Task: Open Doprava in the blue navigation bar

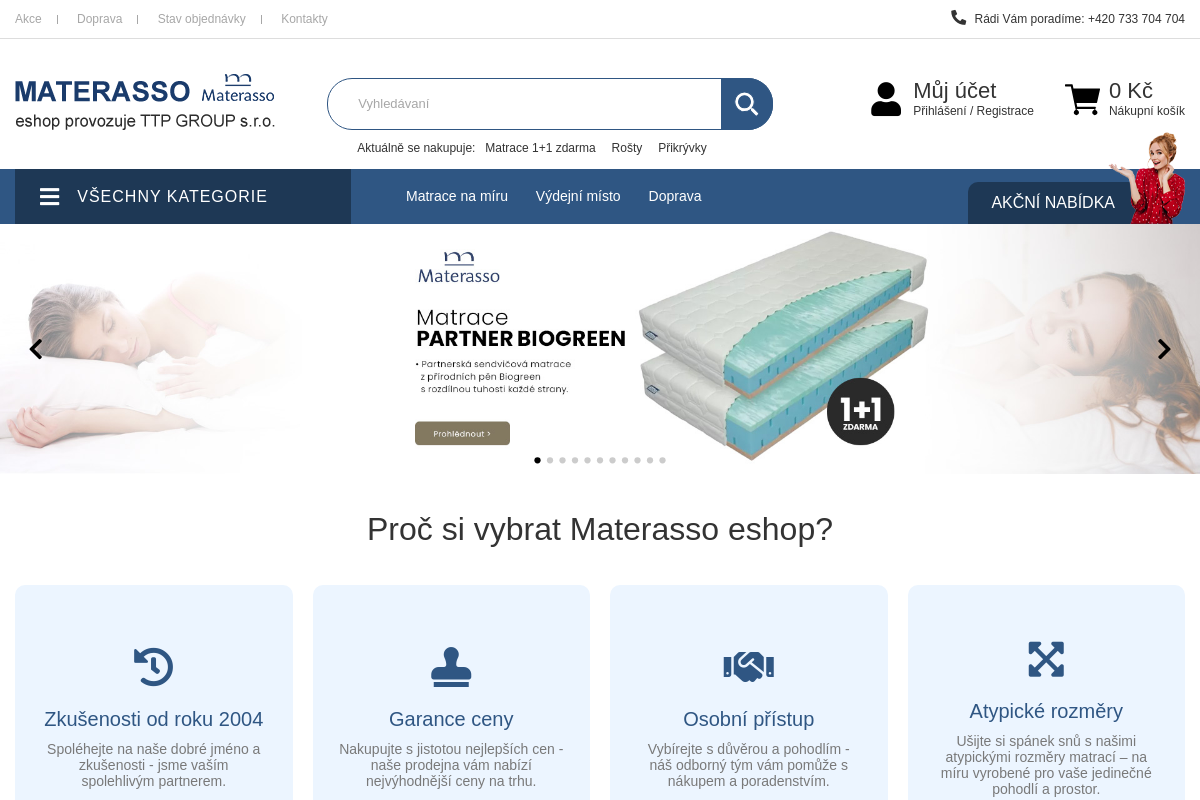Action: coord(675,196)
